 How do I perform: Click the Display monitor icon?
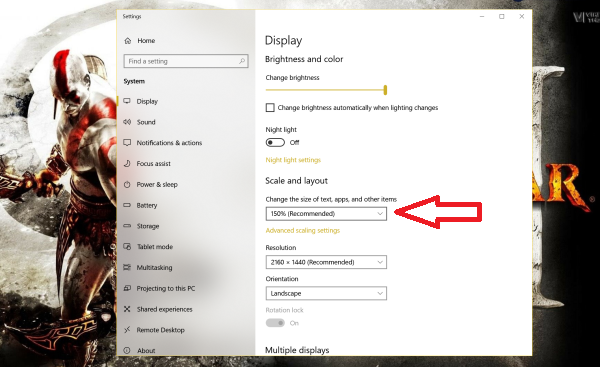click(127, 101)
